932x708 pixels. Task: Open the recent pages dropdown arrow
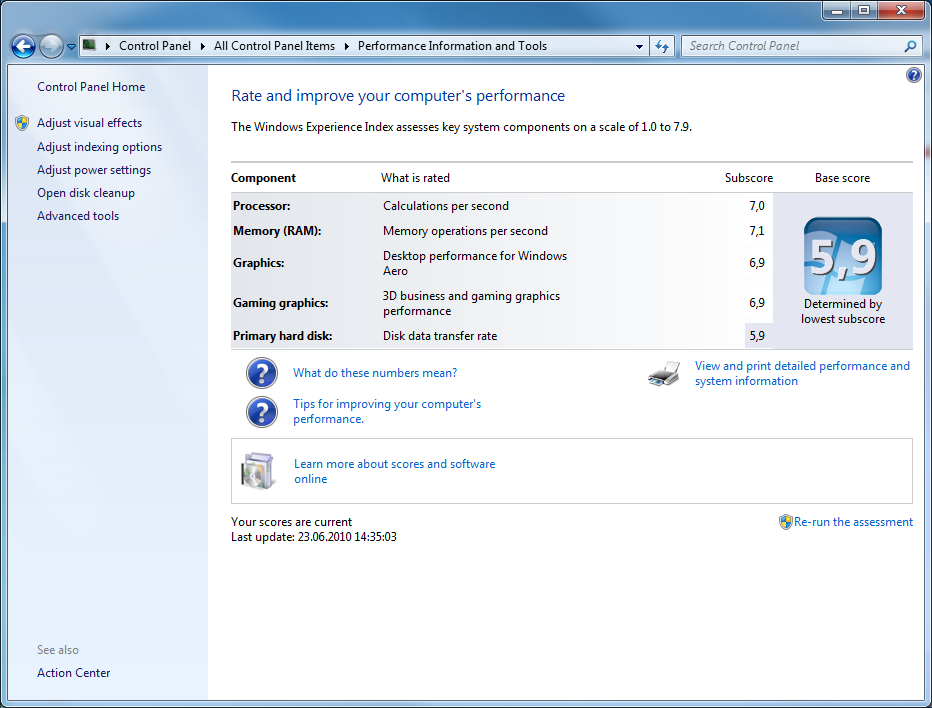(71, 46)
